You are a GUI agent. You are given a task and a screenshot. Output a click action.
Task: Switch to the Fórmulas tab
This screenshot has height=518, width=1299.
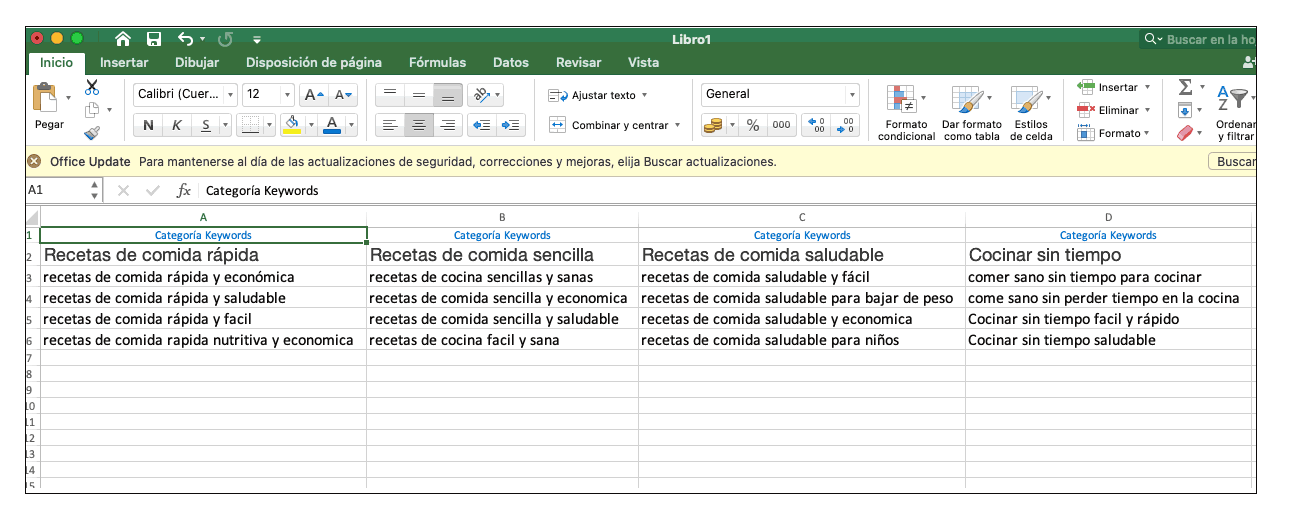pyautogui.click(x=437, y=62)
